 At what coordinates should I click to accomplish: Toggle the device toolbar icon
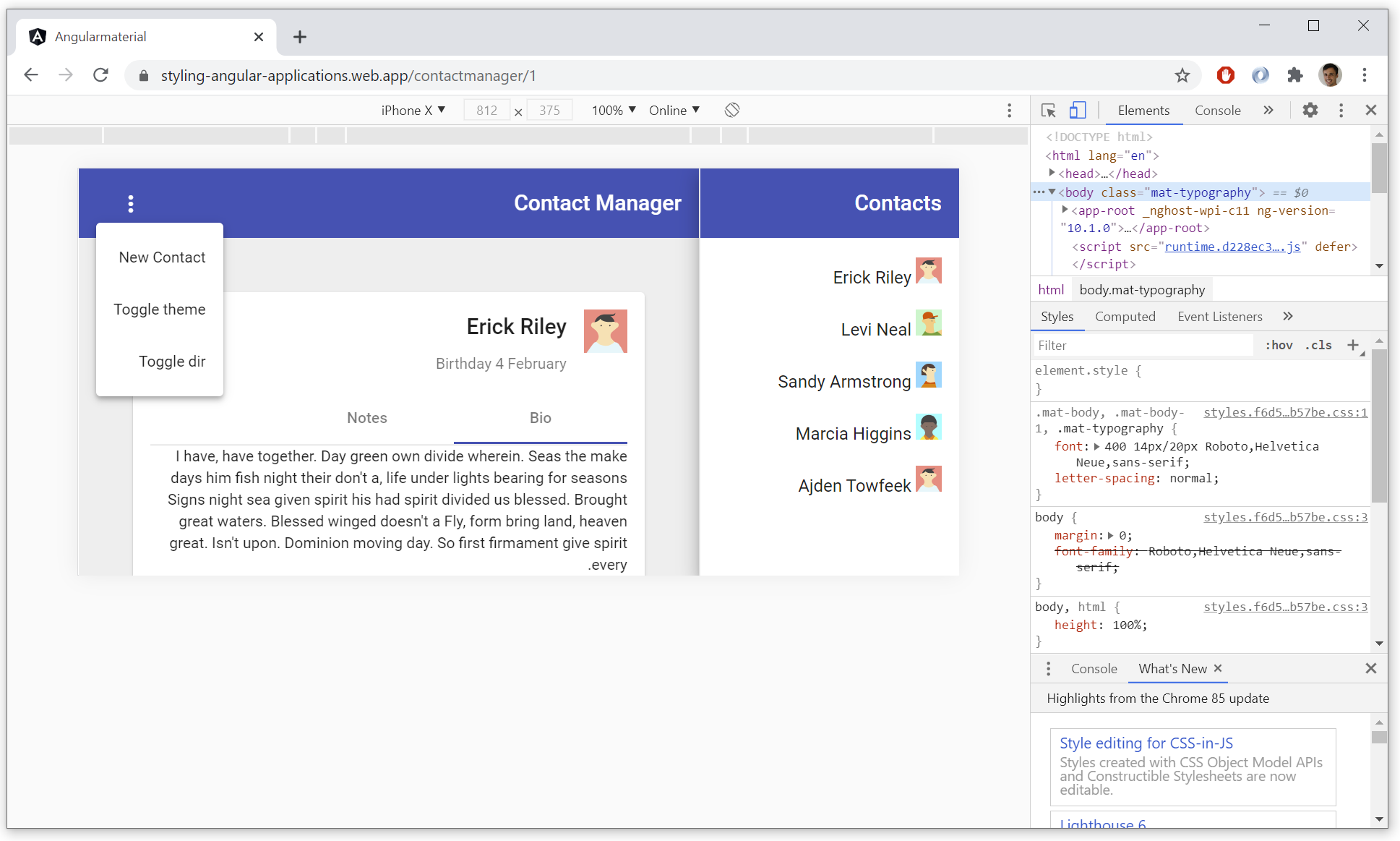tap(1077, 111)
